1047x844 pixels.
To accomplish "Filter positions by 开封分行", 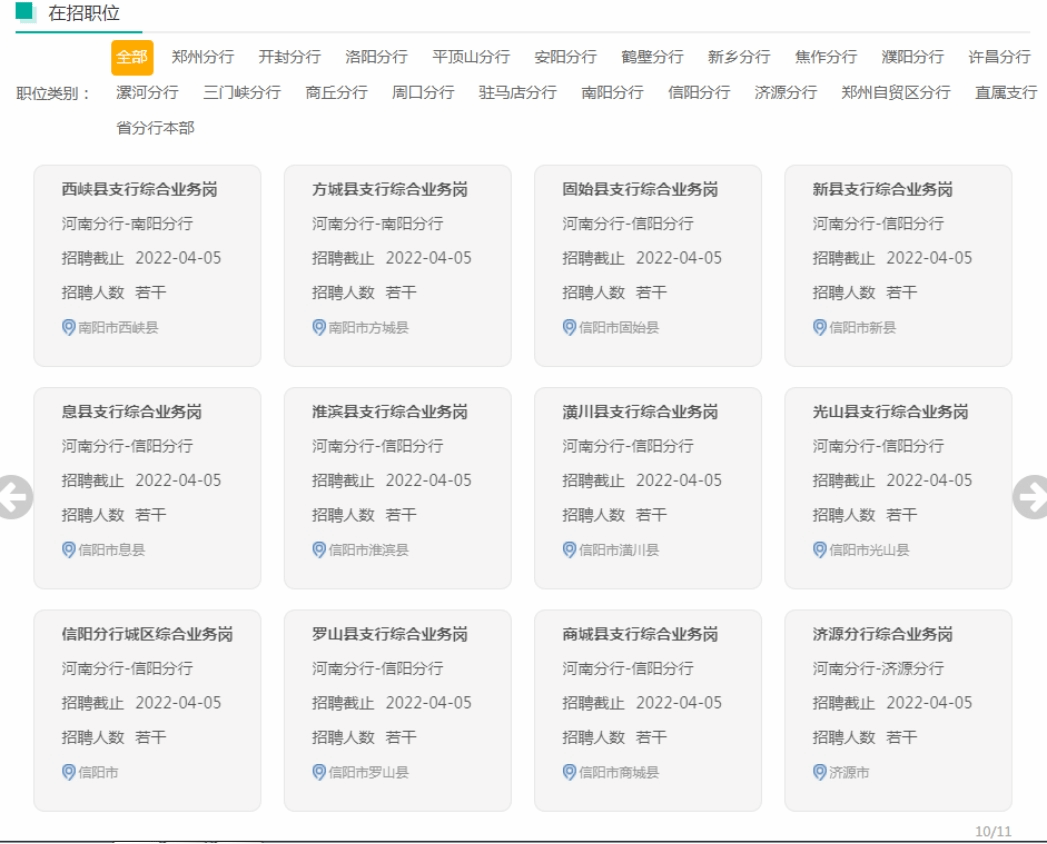I will point(290,57).
